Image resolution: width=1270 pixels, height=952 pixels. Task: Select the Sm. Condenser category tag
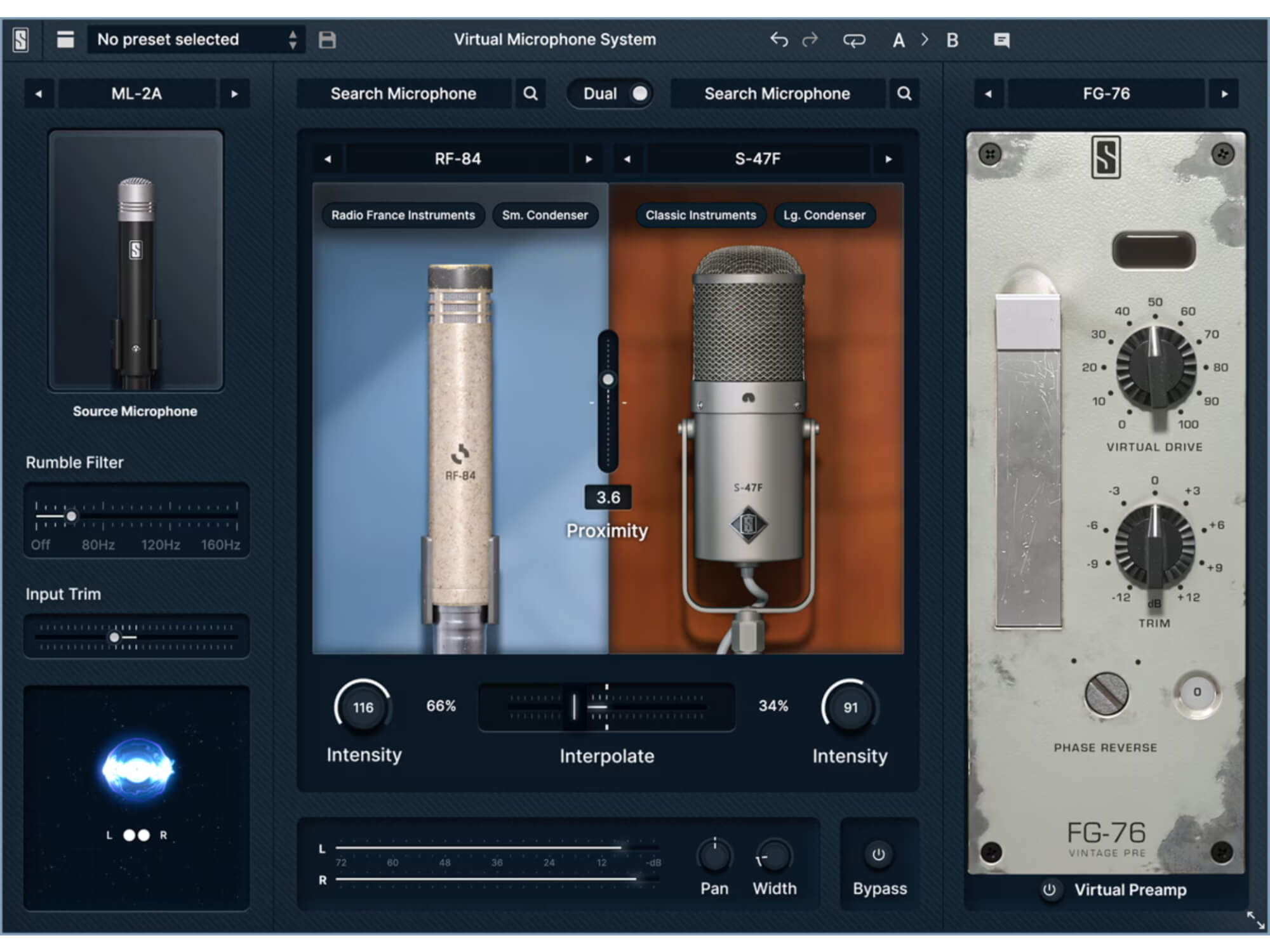544,215
